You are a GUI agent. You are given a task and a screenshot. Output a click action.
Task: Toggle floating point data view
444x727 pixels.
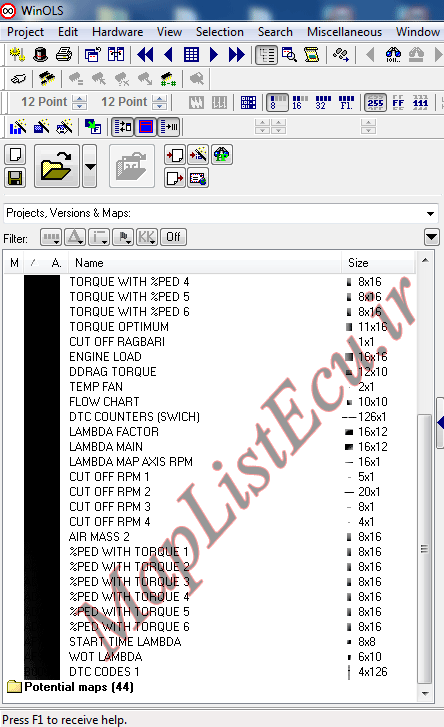point(346,102)
